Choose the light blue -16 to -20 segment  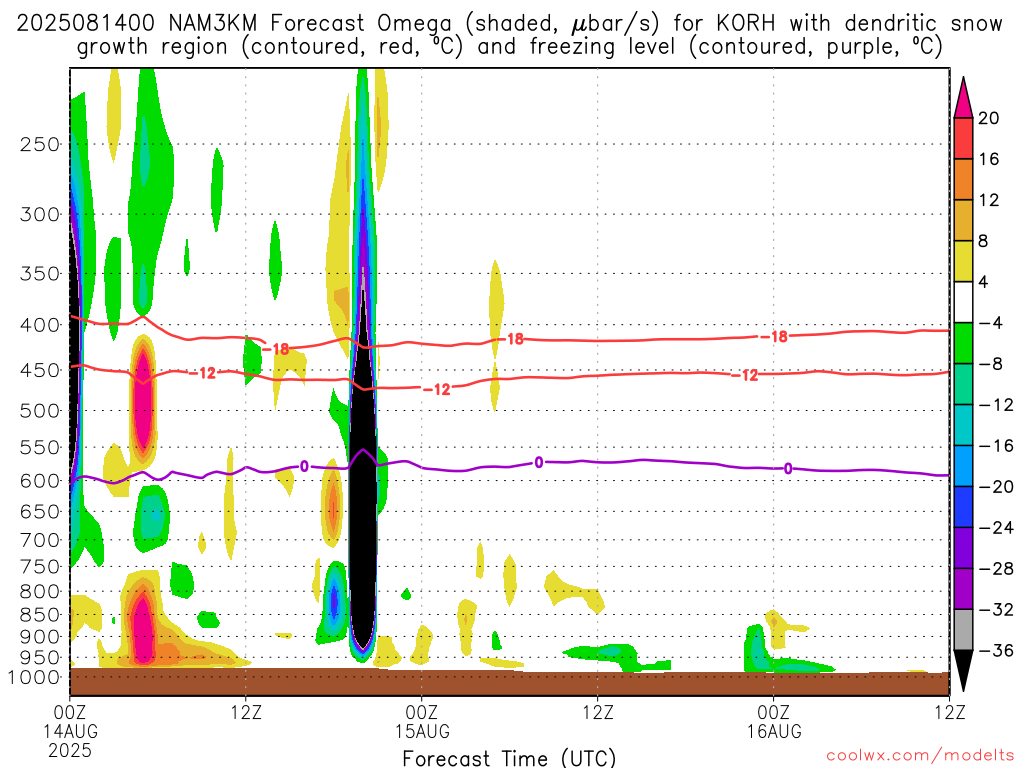click(963, 466)
